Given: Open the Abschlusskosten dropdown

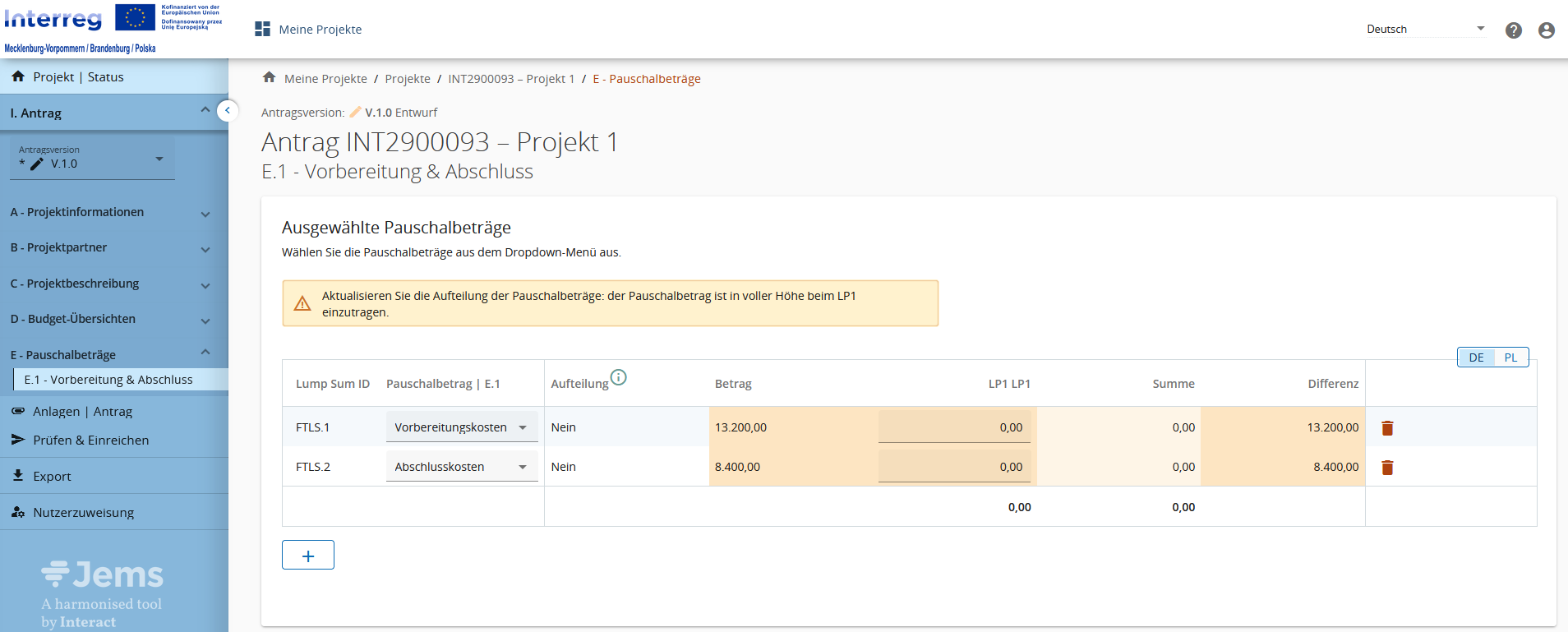Looking at the screenshot, I should pyautogui.click(x=461, y=467).
